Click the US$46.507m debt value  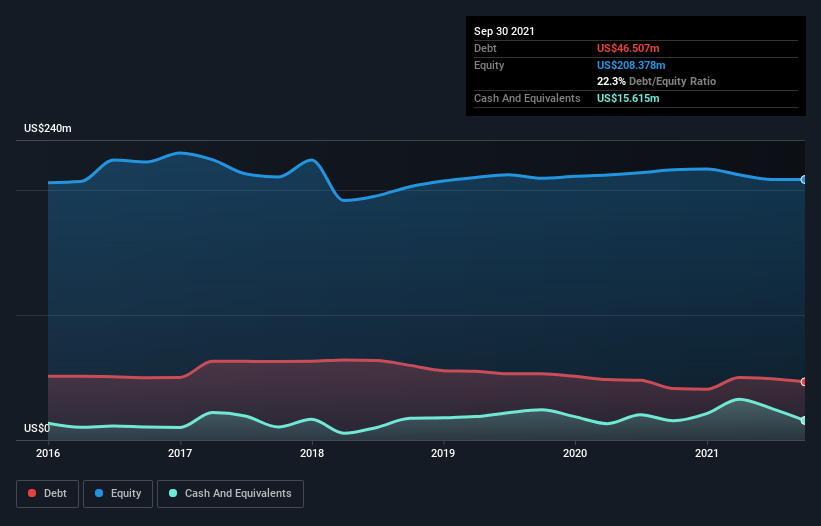click(628, 48)
